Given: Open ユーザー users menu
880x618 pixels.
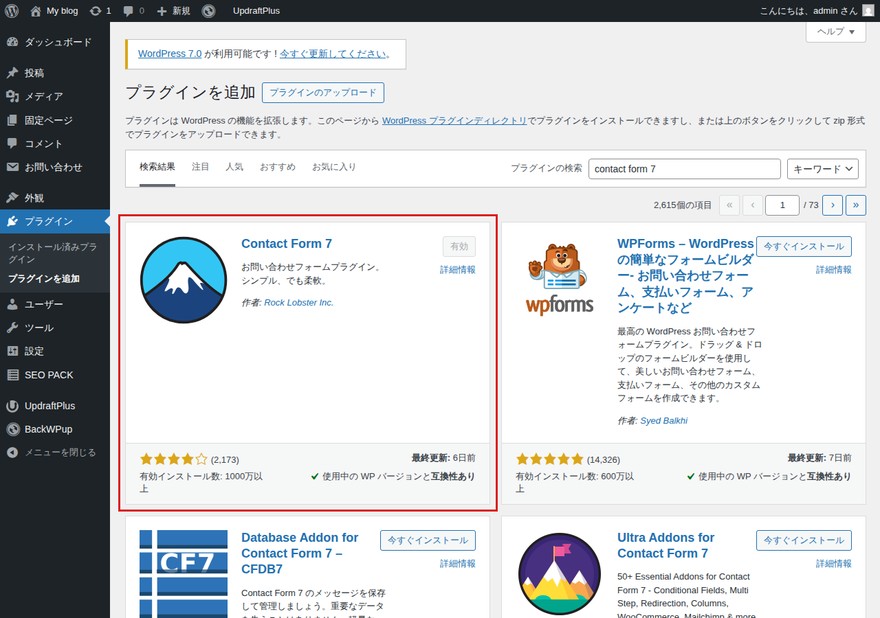Looking at the screenshot, I should point(55,304).
